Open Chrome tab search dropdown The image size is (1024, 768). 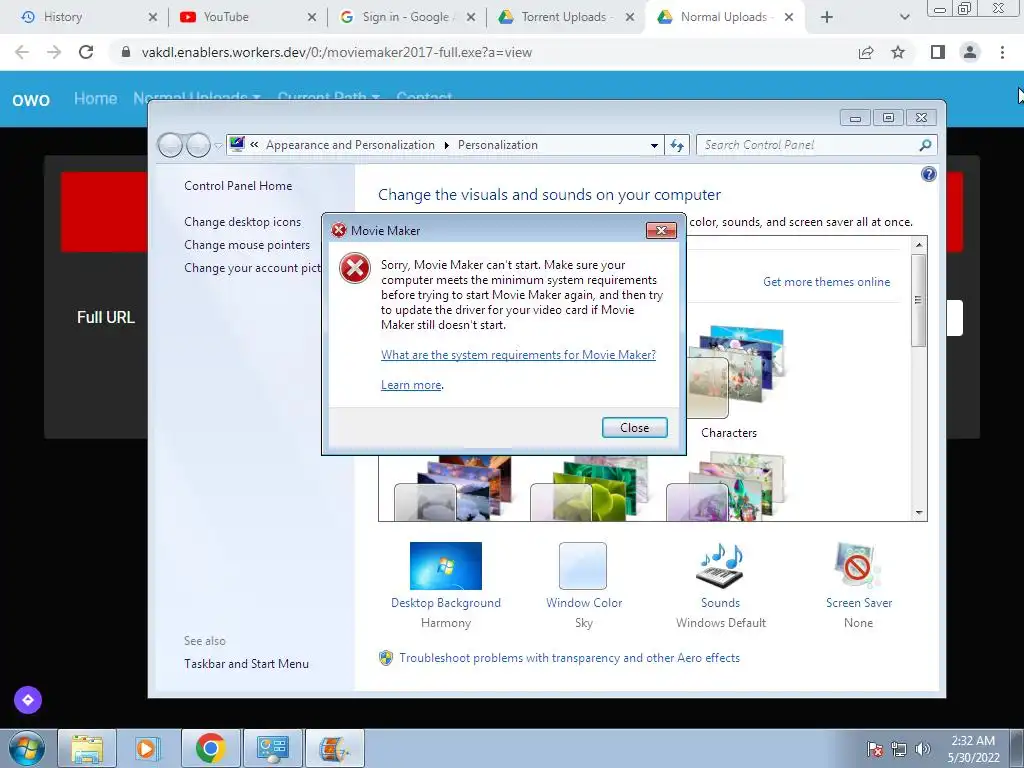click(904, 17)
